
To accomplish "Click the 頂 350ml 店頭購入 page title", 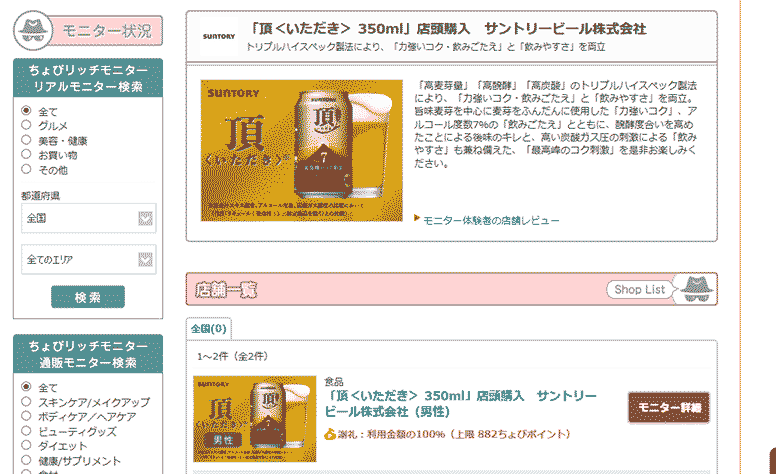I will point(448,29).
